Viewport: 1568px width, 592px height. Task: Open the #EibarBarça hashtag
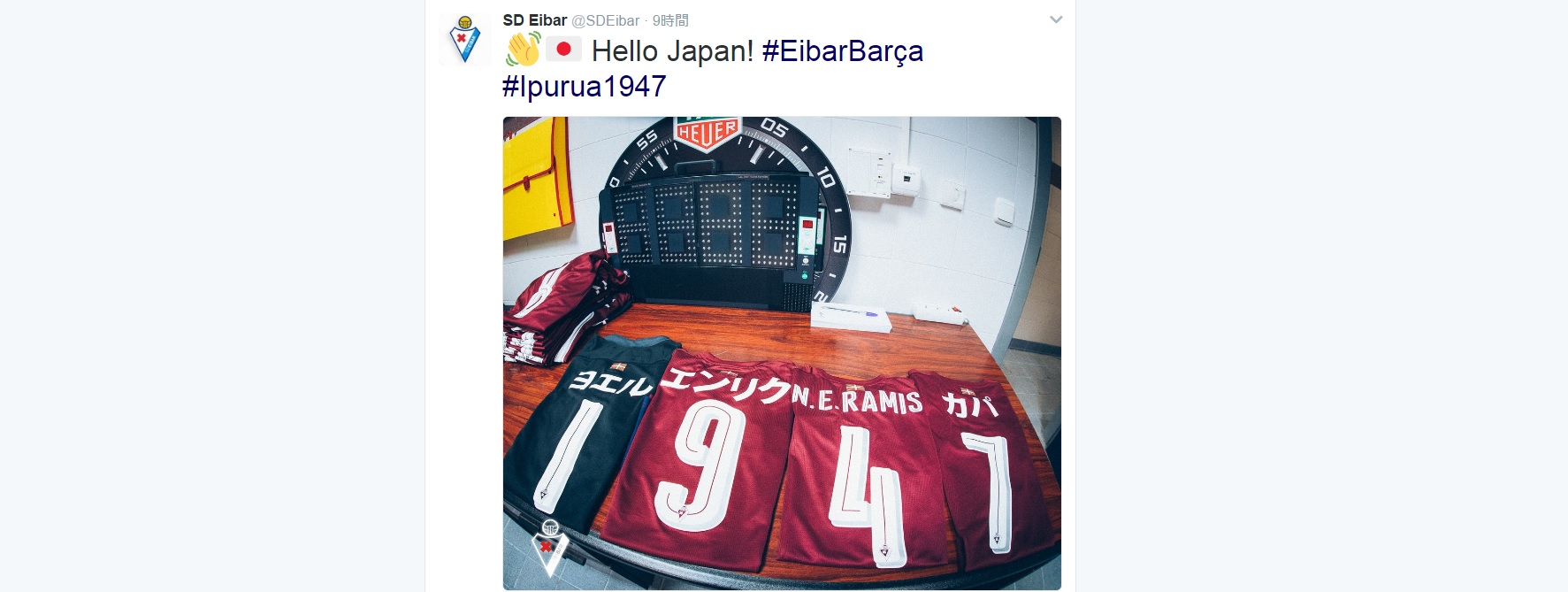click(843, 51)
